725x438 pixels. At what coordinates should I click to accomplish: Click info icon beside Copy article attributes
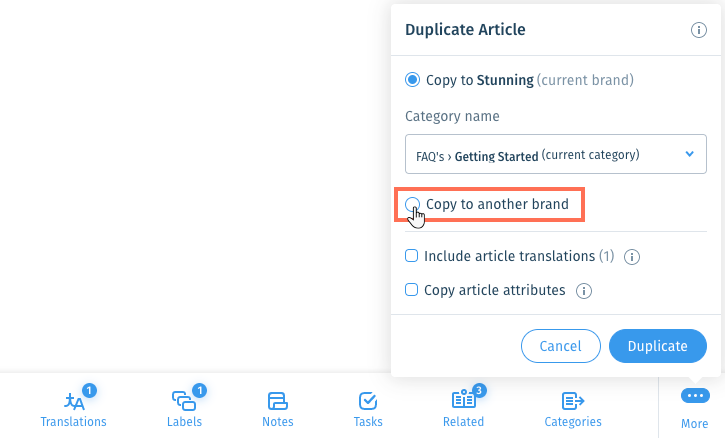[584, 291]
